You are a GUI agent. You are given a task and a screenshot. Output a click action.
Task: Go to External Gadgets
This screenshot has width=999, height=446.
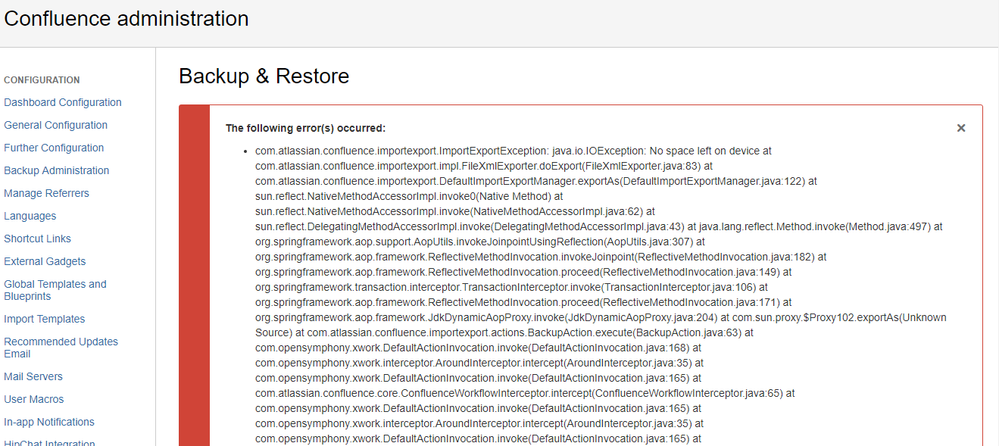tap(45, 261)
